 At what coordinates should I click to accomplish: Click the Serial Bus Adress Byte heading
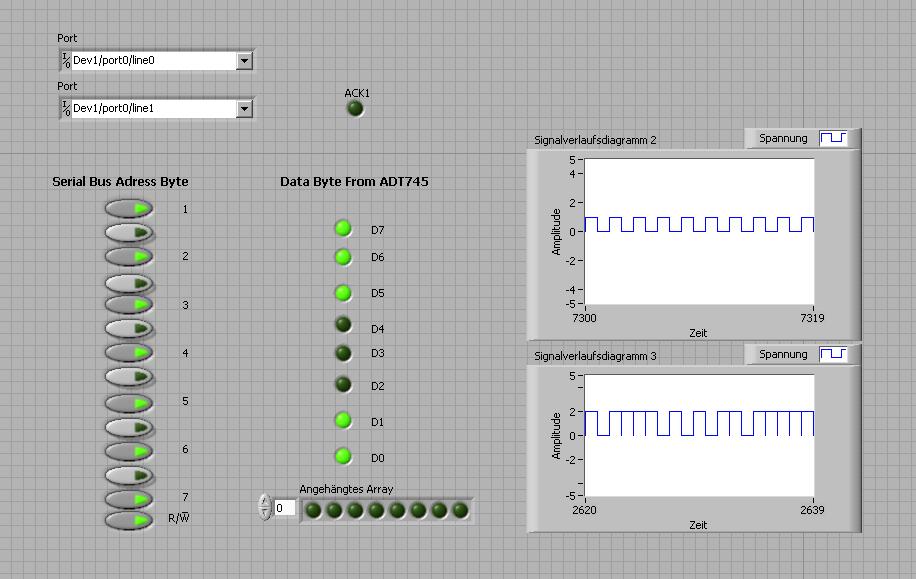[120, 182]
